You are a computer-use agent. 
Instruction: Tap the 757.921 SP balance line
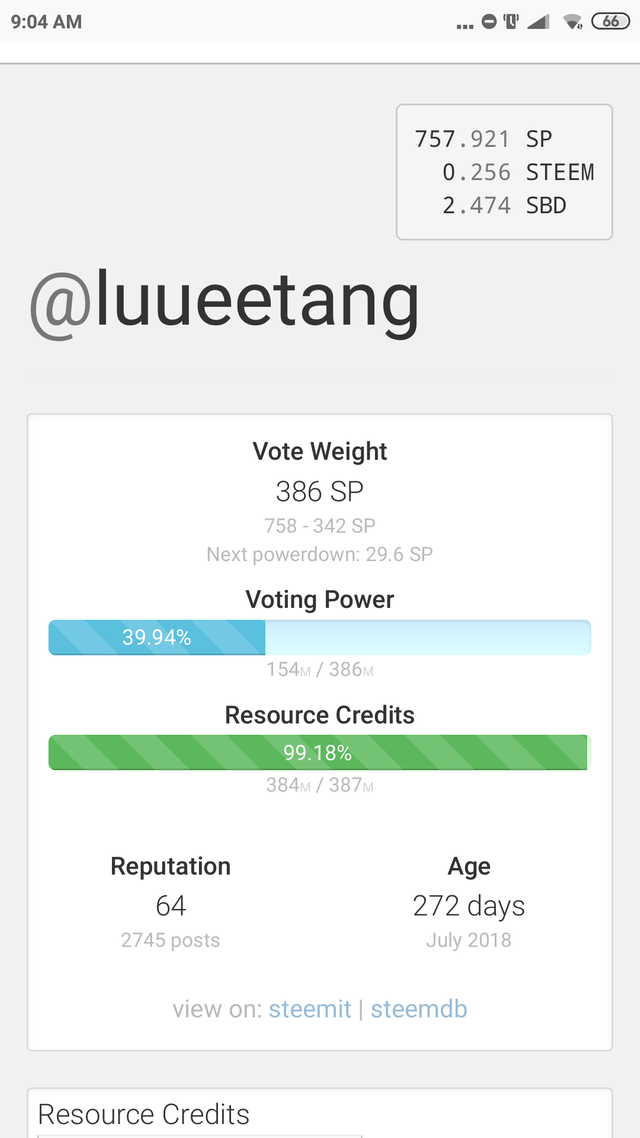pyautogui.click(x=483, y=139)
